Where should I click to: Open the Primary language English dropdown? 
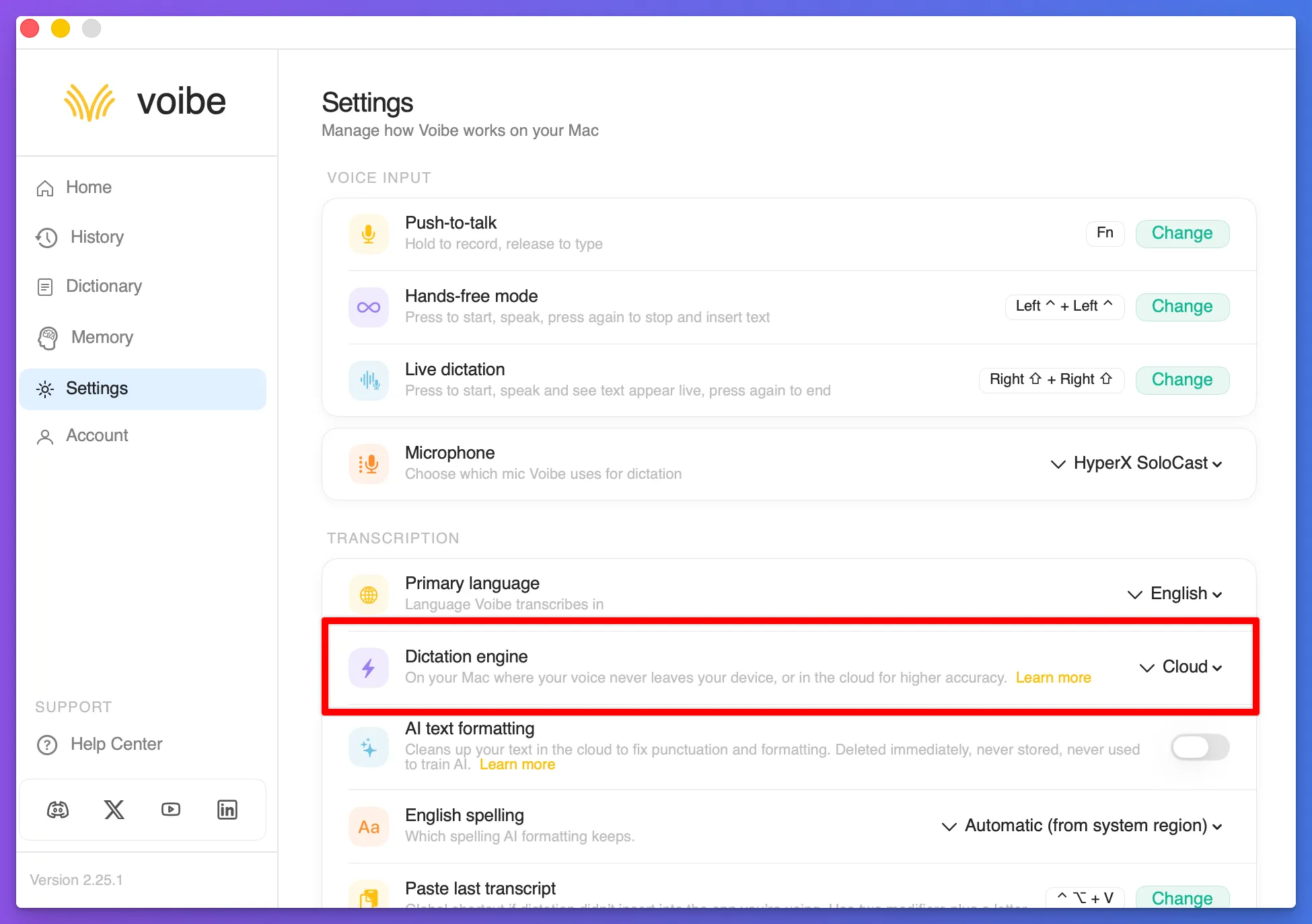tap(1175, 594)
